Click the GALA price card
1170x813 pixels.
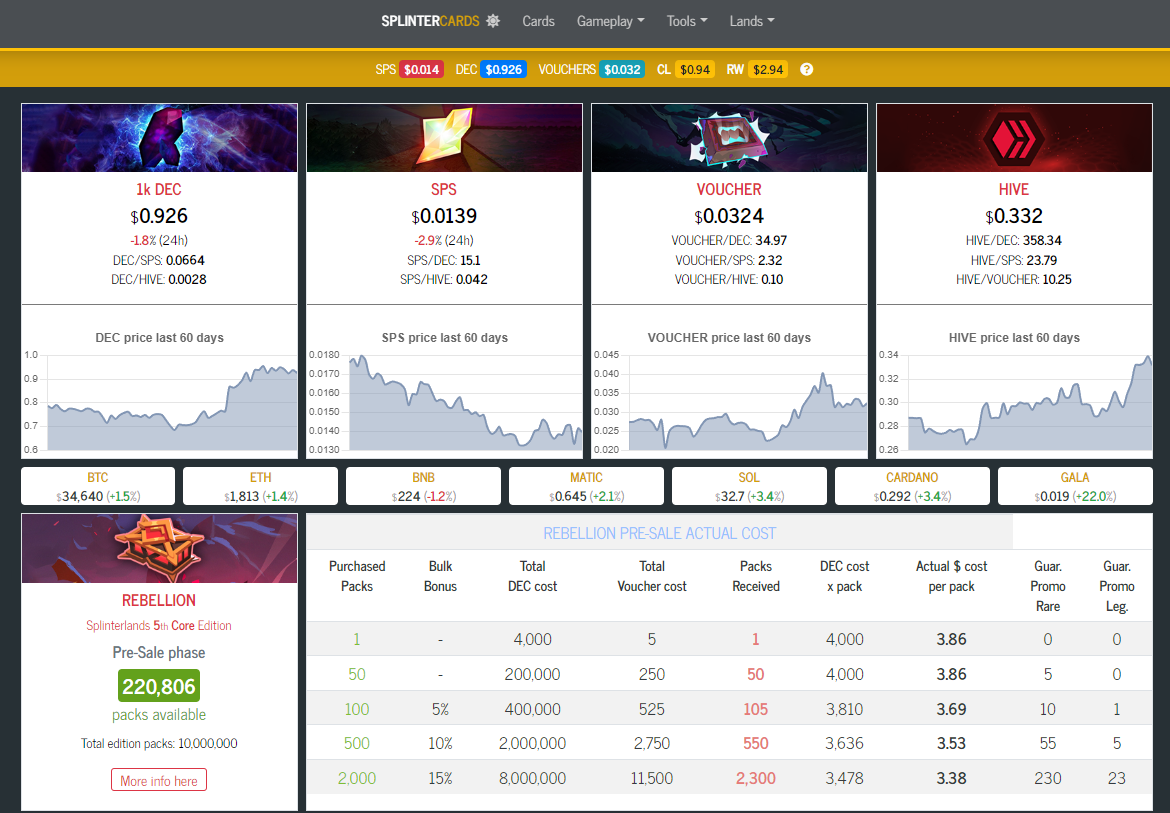click(1075, 486)
